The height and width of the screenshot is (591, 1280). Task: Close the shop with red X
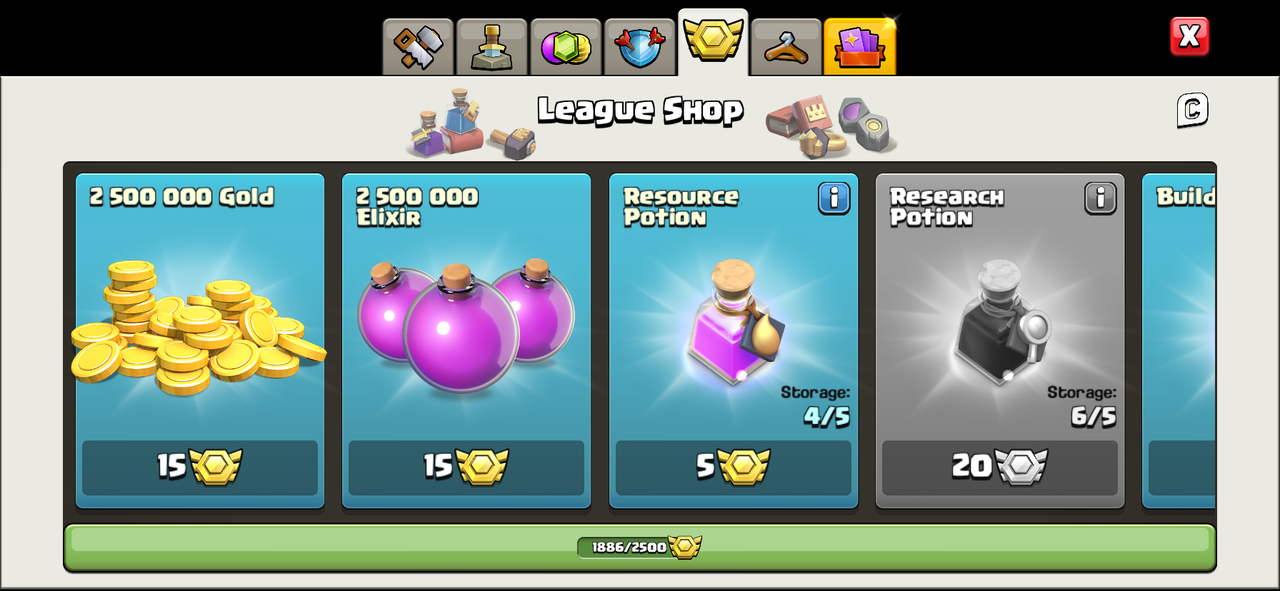(1189, 36)
